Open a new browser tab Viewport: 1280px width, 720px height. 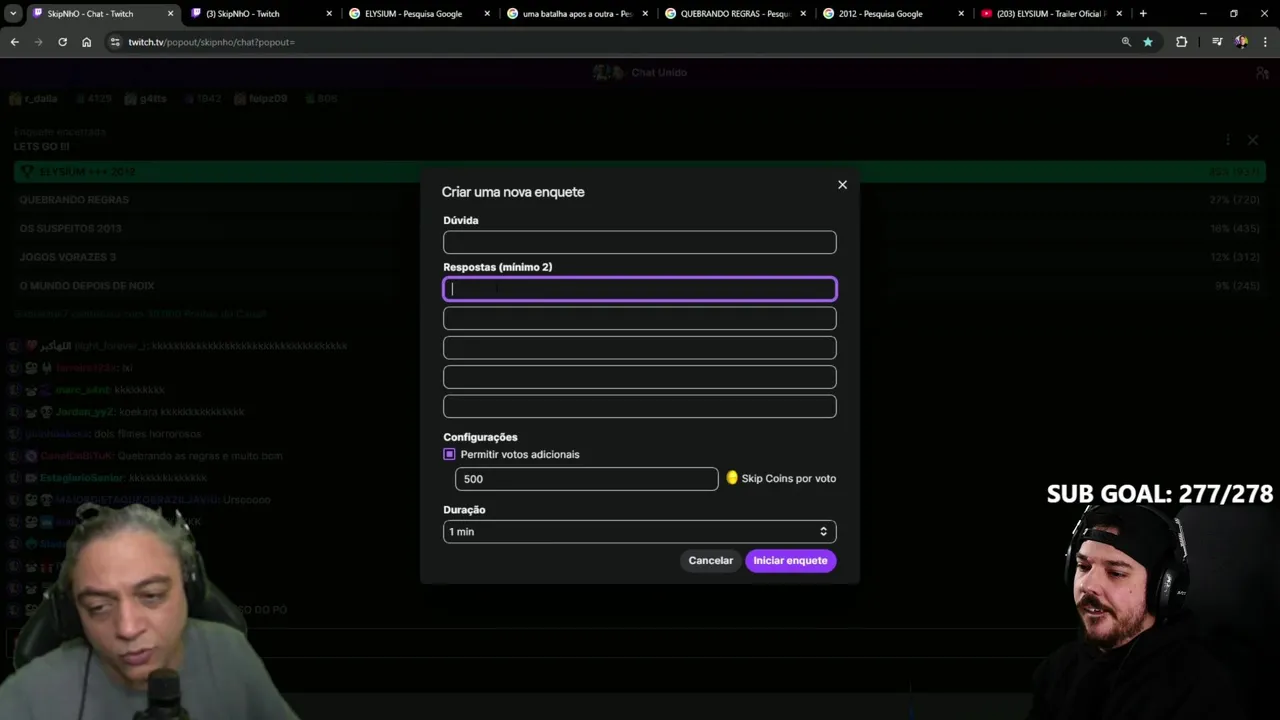click(x=1143, y=14)
